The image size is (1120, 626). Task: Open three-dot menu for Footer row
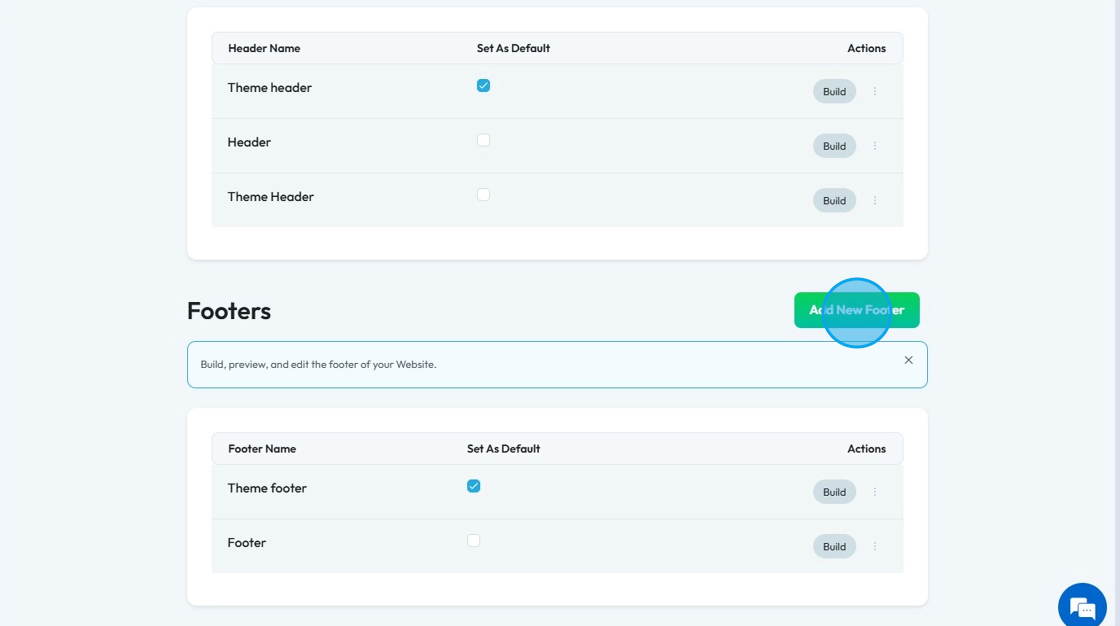coord(874,547)
